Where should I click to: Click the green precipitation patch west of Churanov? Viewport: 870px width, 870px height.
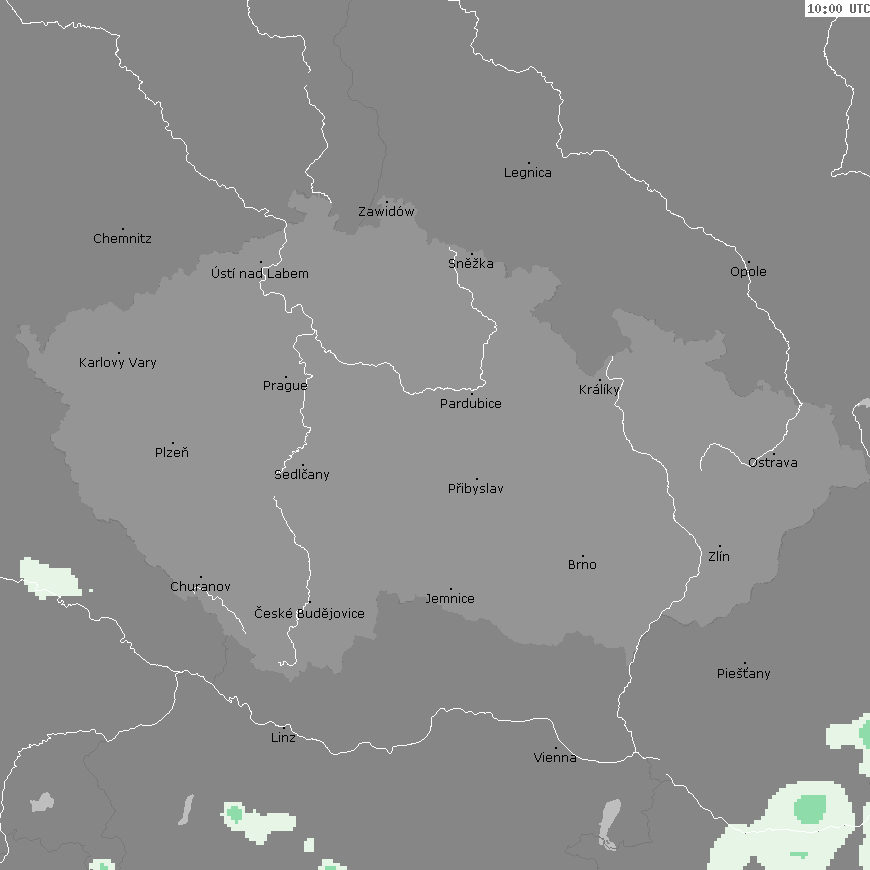50,578
